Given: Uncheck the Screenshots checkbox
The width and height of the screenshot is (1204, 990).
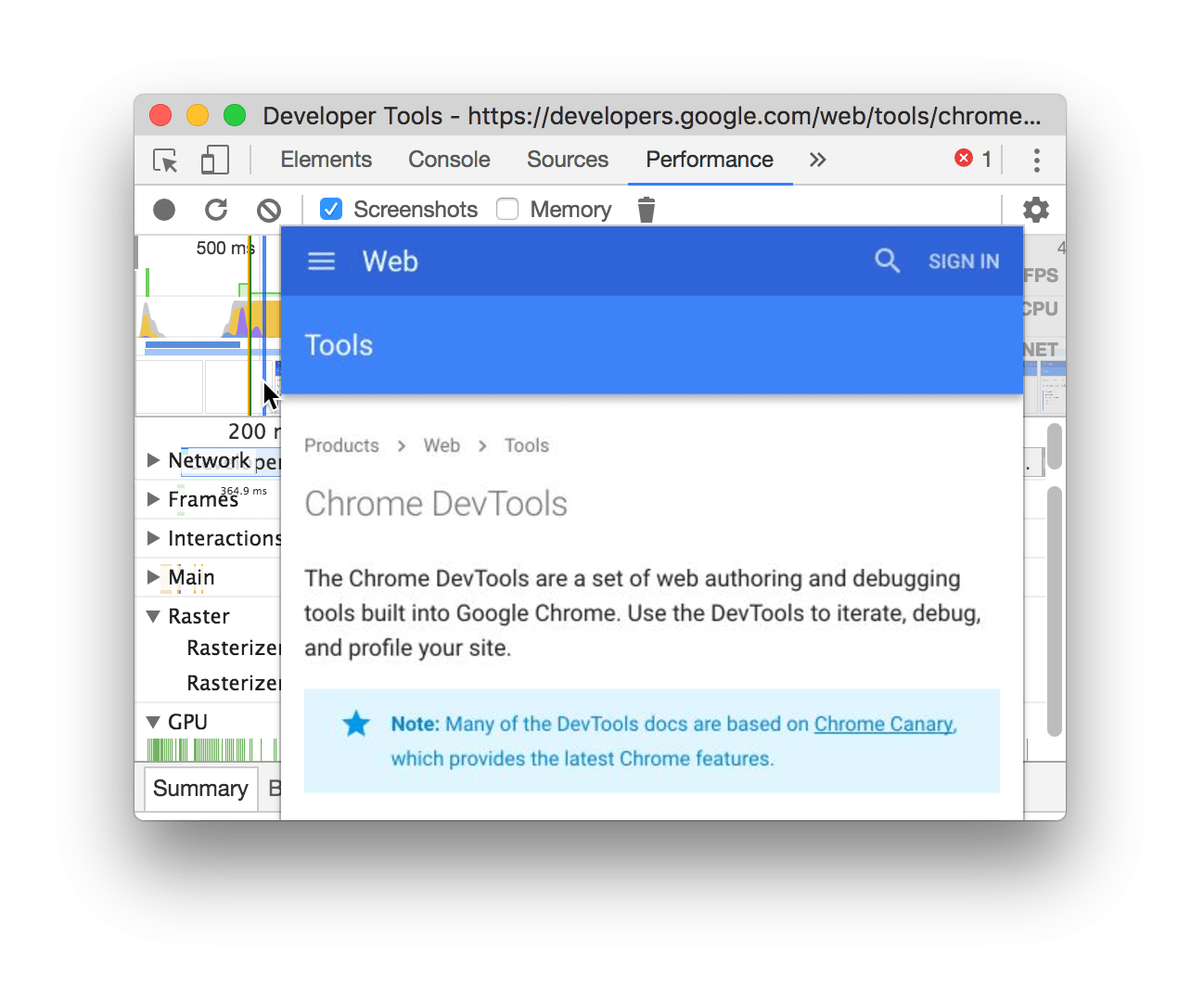Looking at the screenshot, I should click(331, 209).
